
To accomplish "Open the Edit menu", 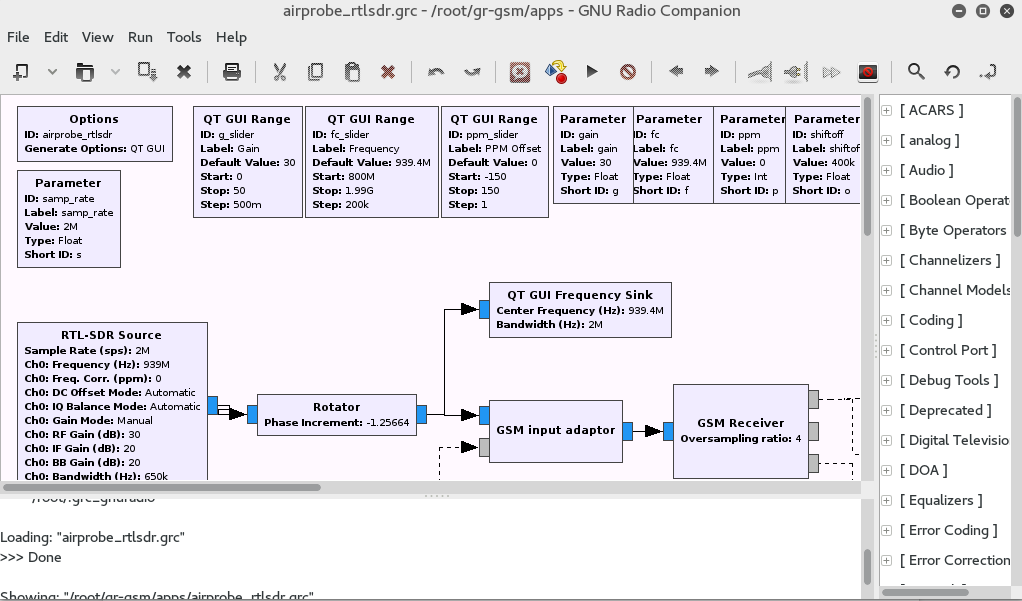I will (55, 37).
